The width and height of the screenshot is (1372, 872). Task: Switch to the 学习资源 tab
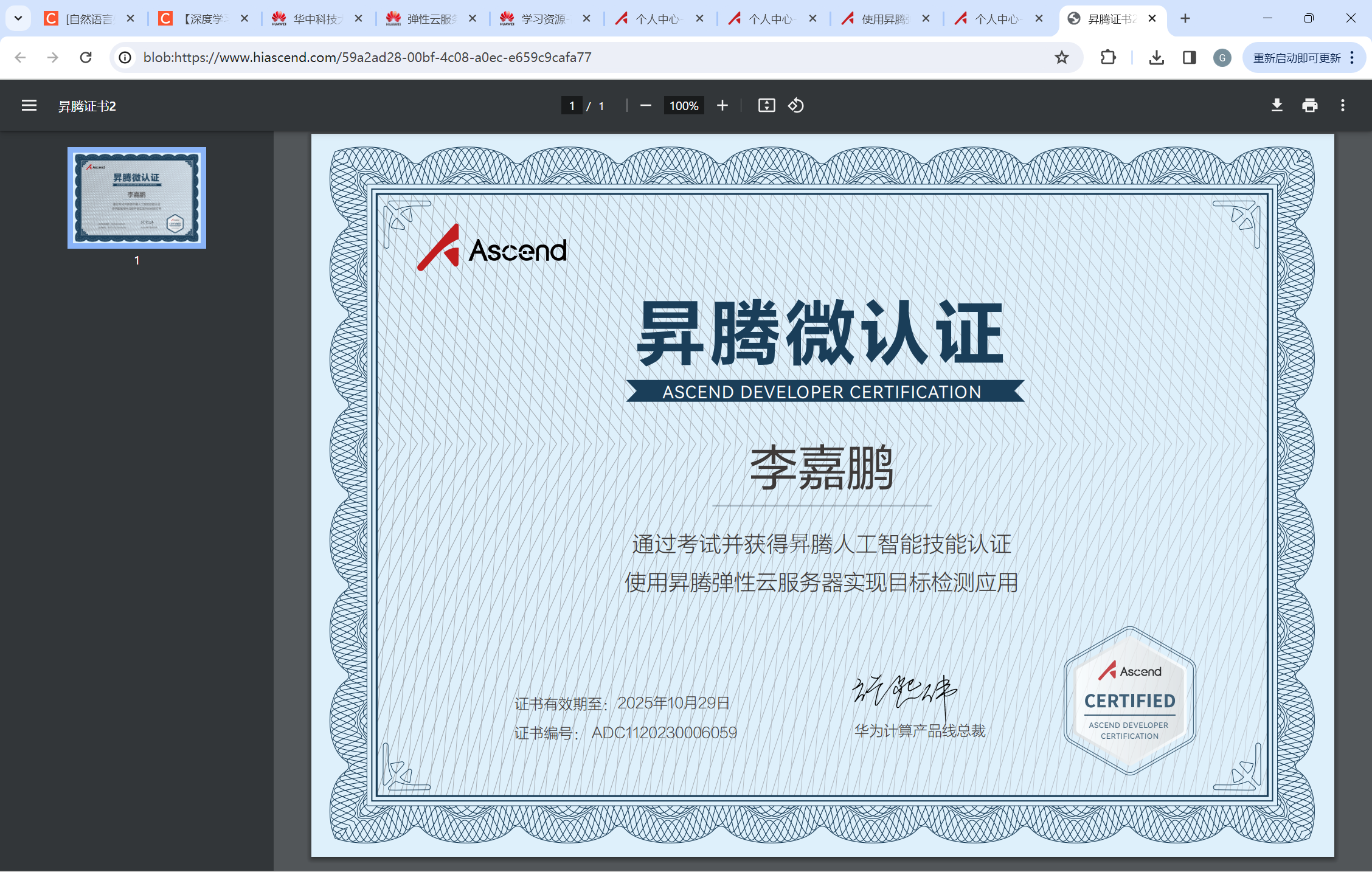(x=543, y=19)
